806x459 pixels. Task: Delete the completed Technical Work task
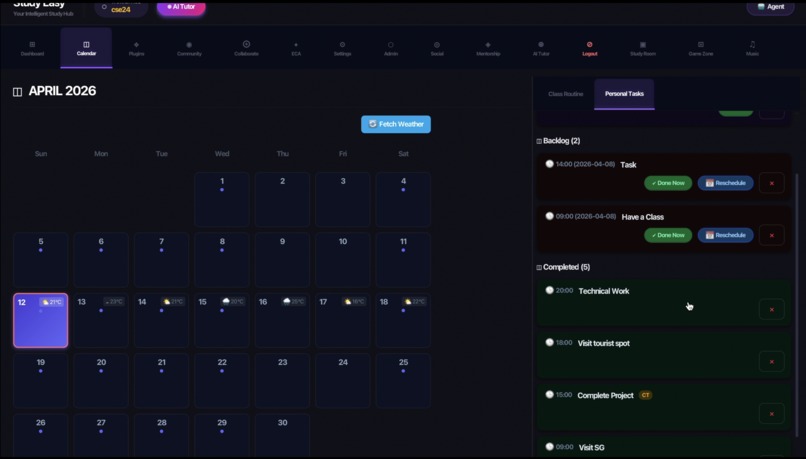(772, 309)
